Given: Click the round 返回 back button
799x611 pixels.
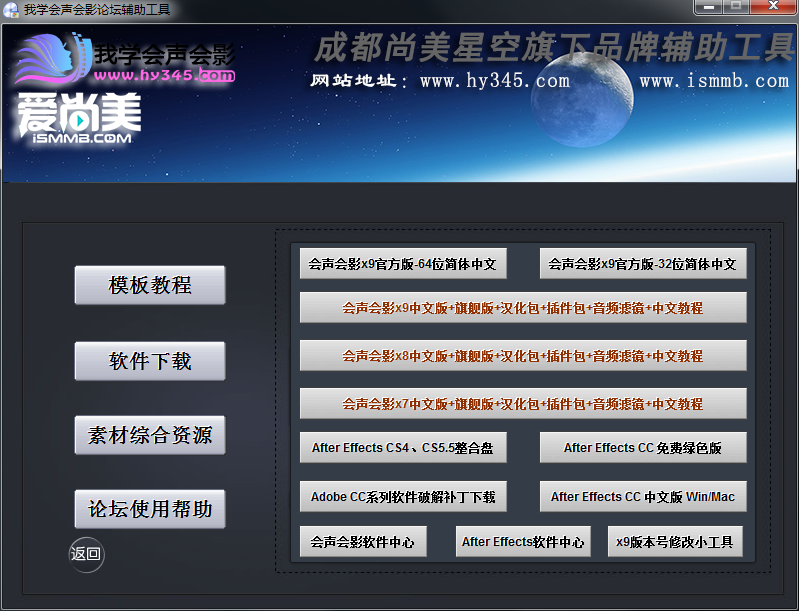Looking at the screenshot, I should click(86, 554).
